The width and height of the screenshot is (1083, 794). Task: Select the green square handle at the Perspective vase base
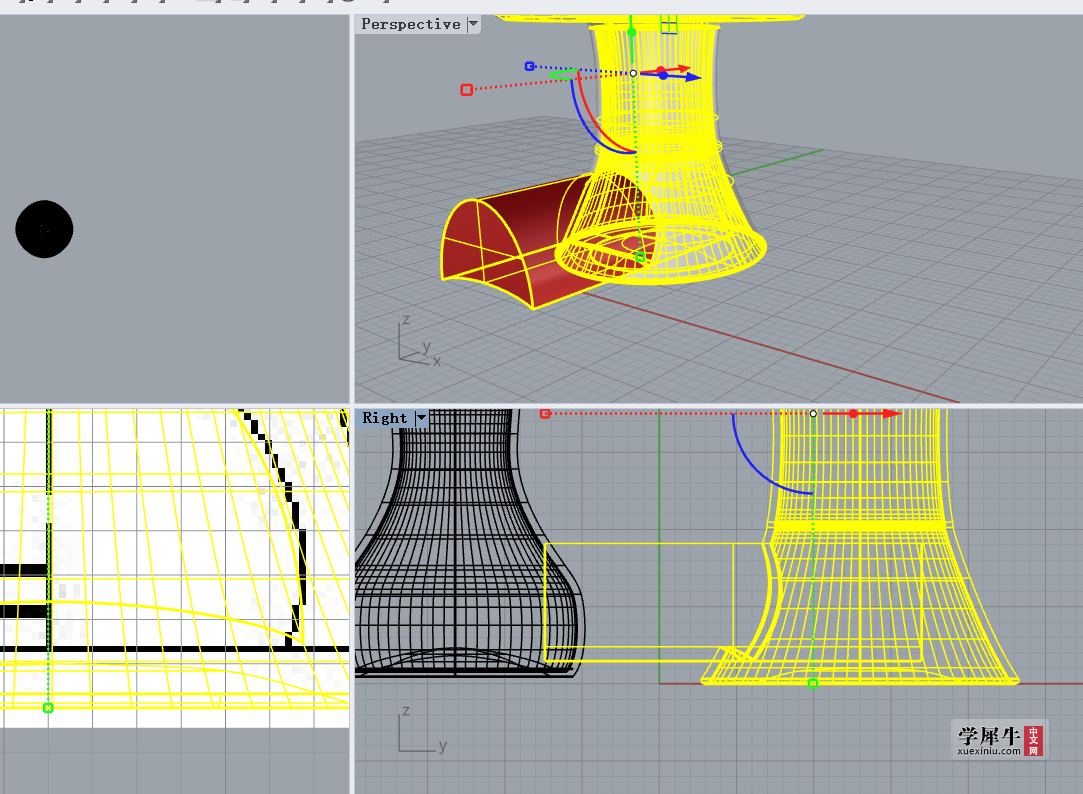640,258
